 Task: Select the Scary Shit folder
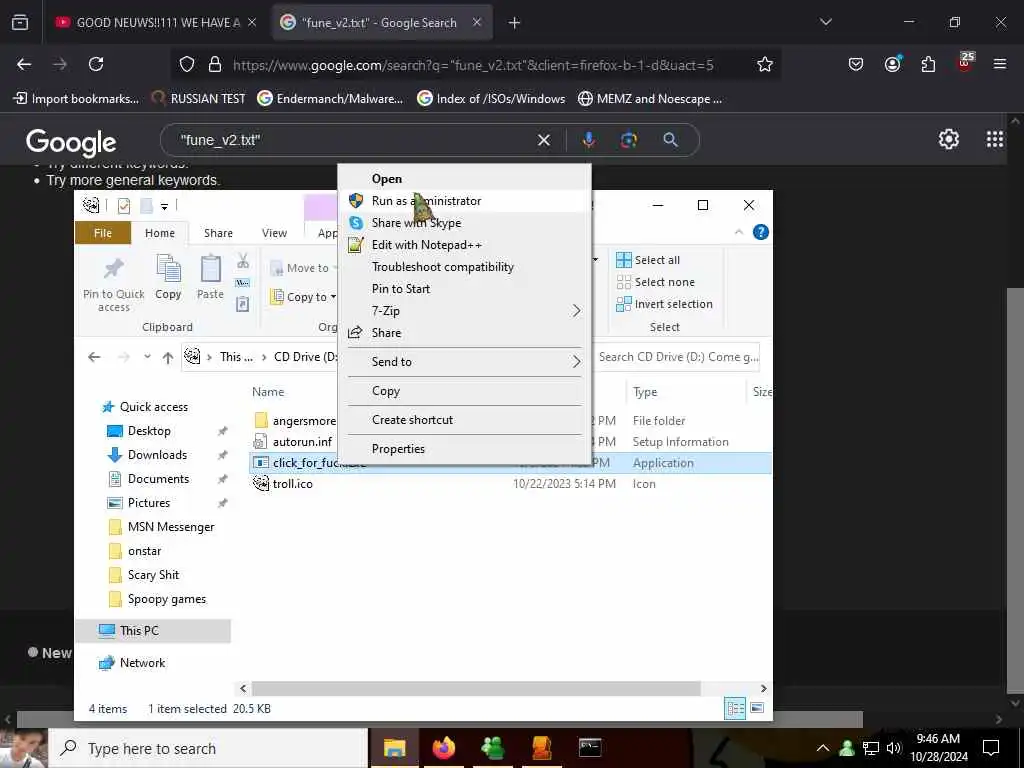[153, 575]
